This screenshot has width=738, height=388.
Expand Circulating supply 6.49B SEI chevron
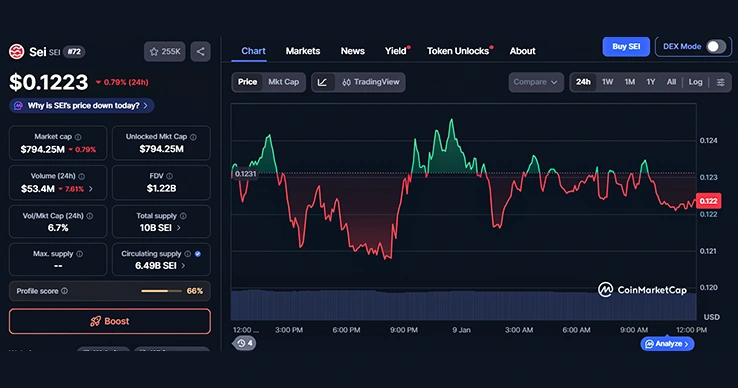tap(183, 266)
